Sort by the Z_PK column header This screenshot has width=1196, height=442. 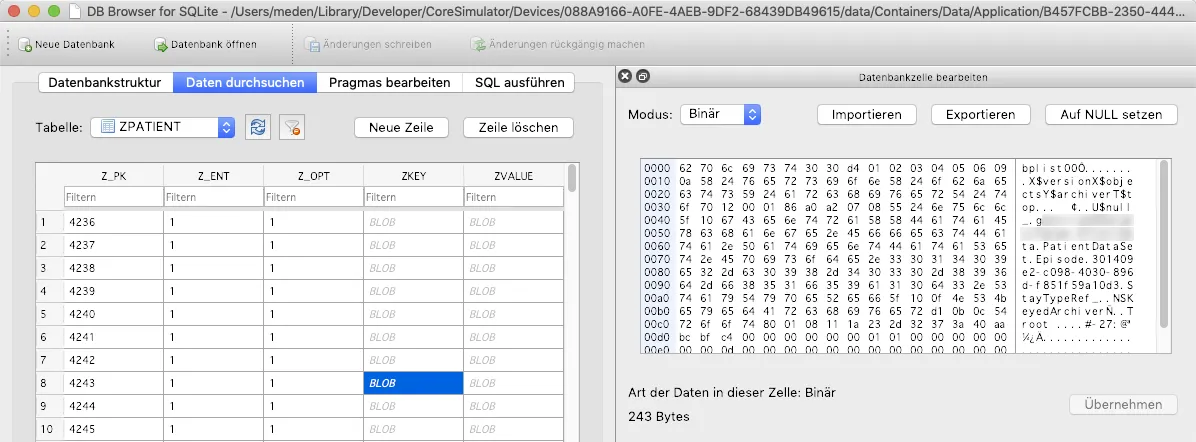113,176
